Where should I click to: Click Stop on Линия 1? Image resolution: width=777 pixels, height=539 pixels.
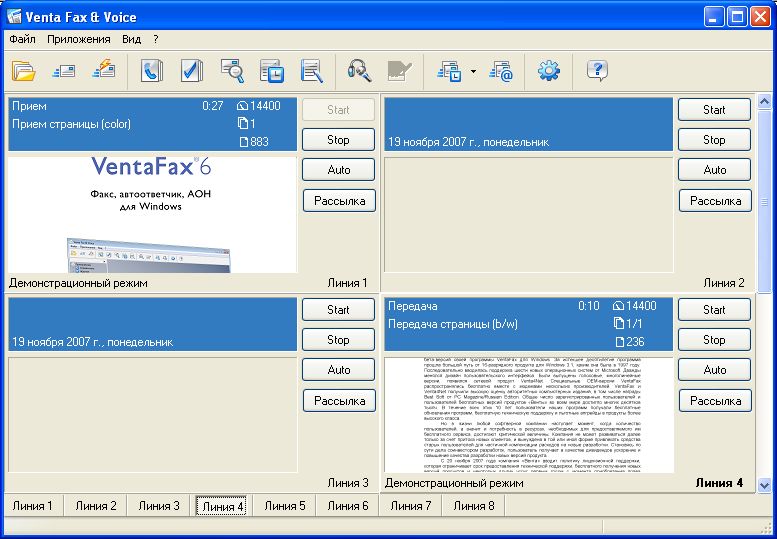(x=338, y=140)
